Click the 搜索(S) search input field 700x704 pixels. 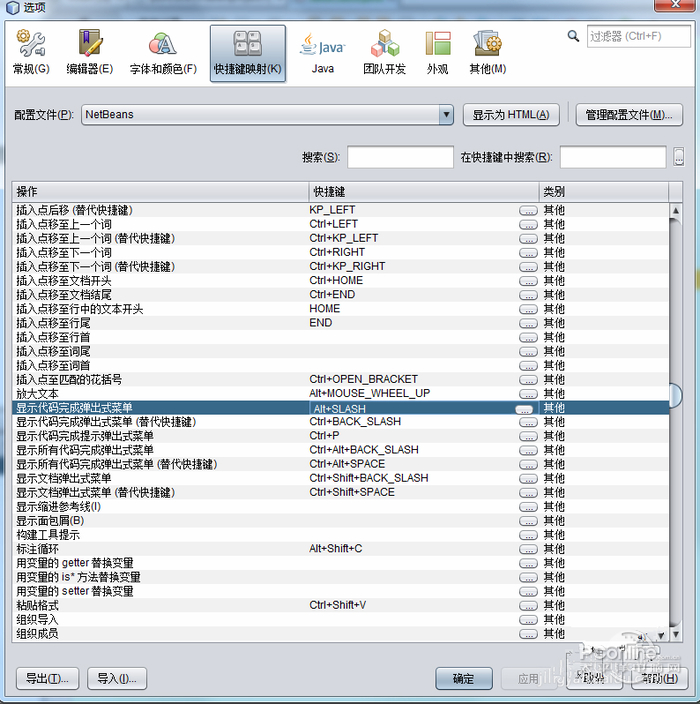[x=400, y=157]
